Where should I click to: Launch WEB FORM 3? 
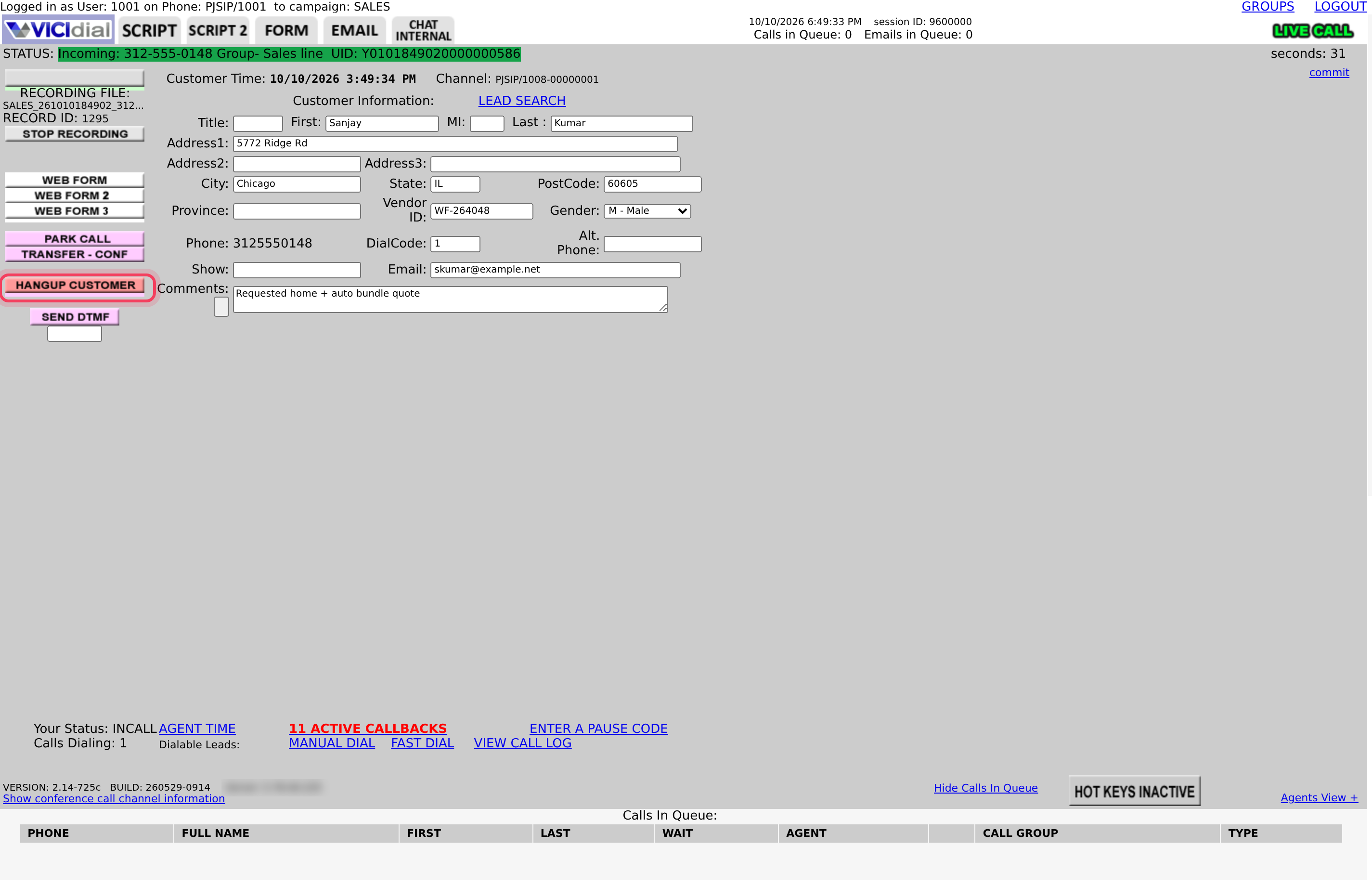(x=75, y=211)
